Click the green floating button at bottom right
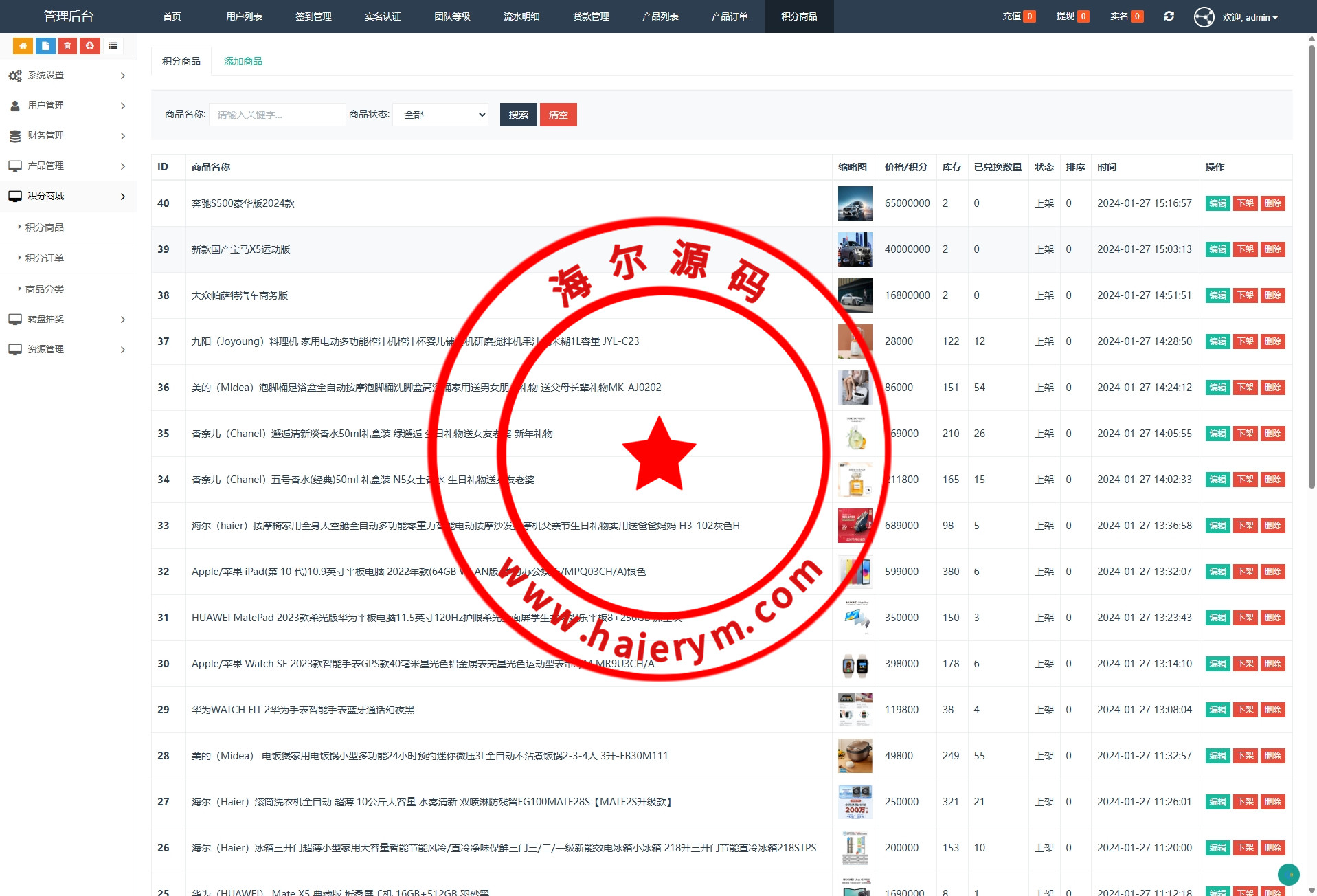 (x=1288, y=874)
